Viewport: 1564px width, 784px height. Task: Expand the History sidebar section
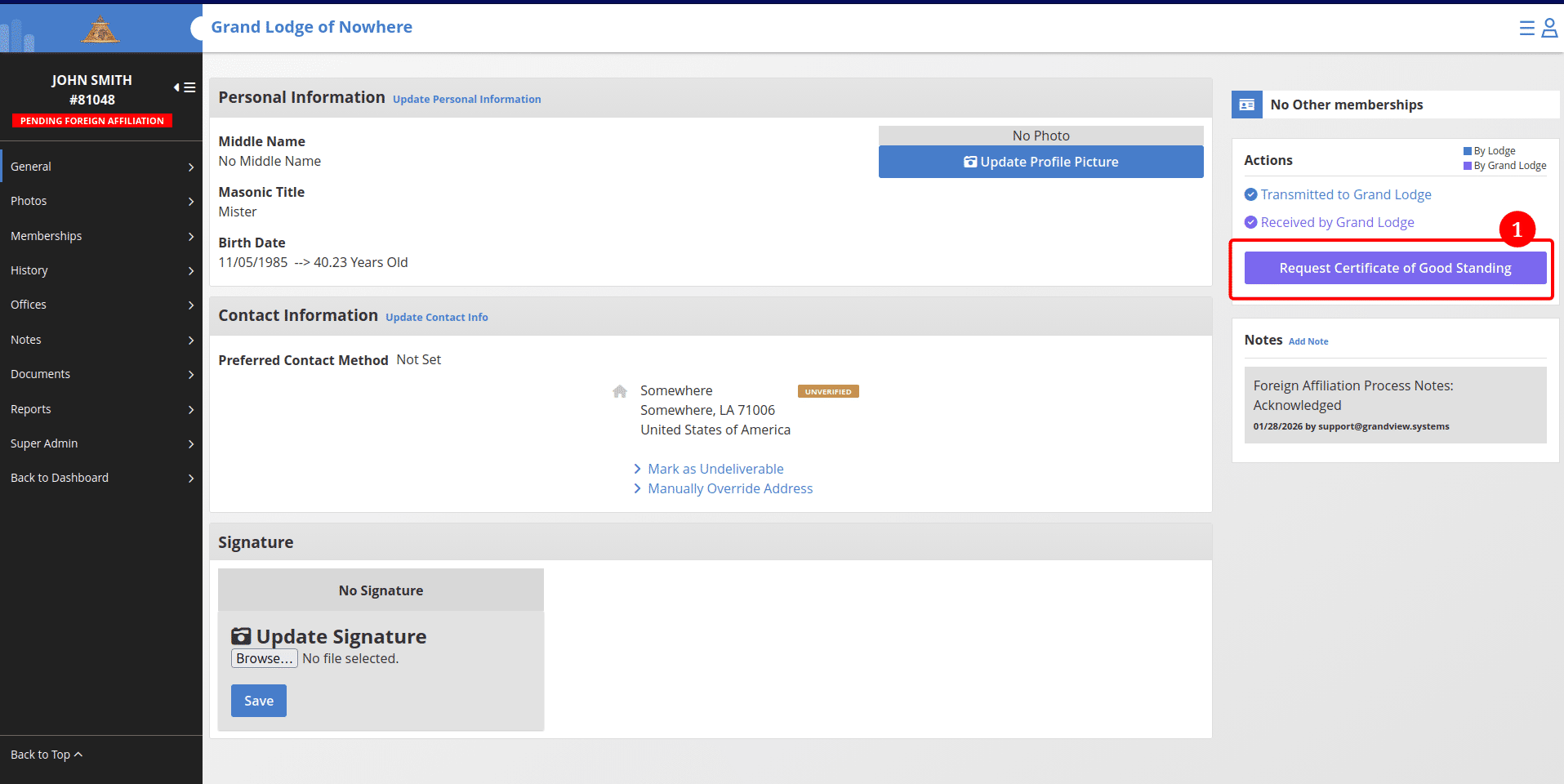tap(101, 270)
